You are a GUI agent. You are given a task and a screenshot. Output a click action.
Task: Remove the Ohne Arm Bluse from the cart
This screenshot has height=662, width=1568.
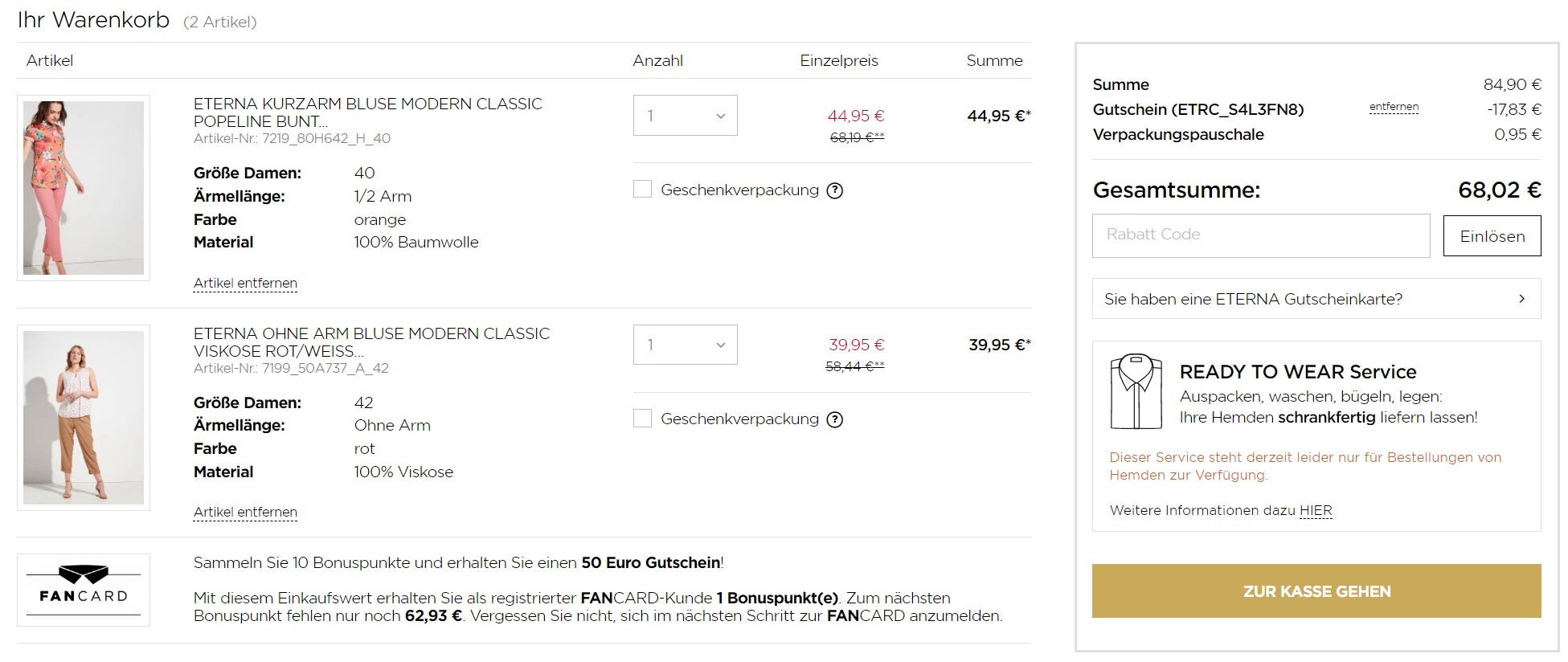(x=245, y=512)
